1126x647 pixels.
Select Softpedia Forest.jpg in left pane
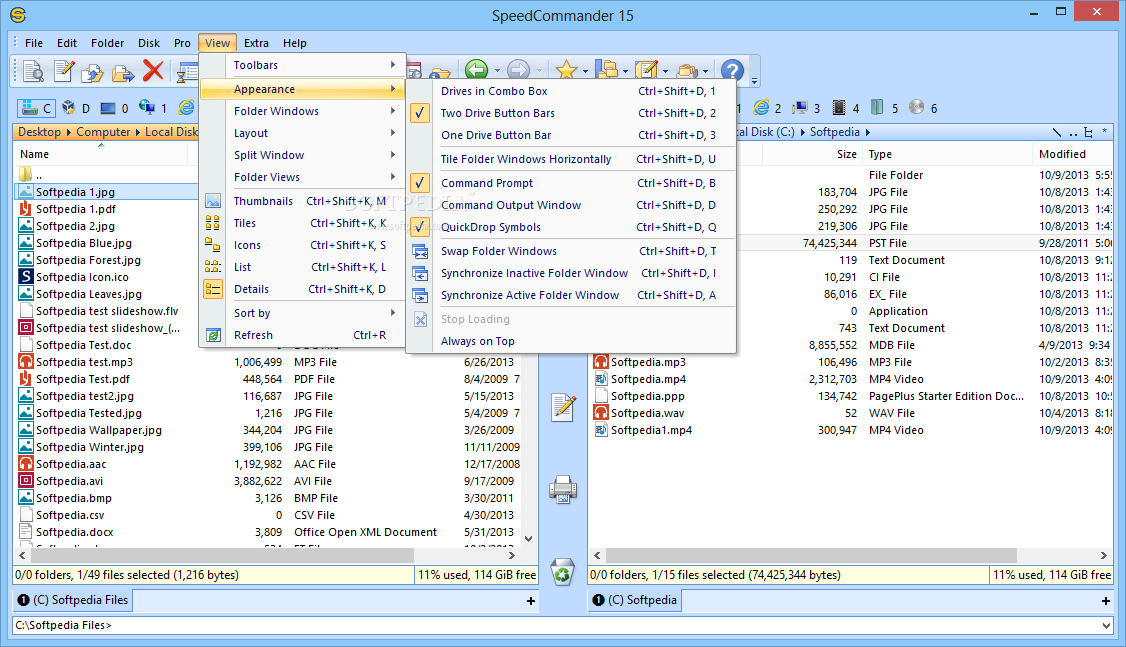[88, 260]
